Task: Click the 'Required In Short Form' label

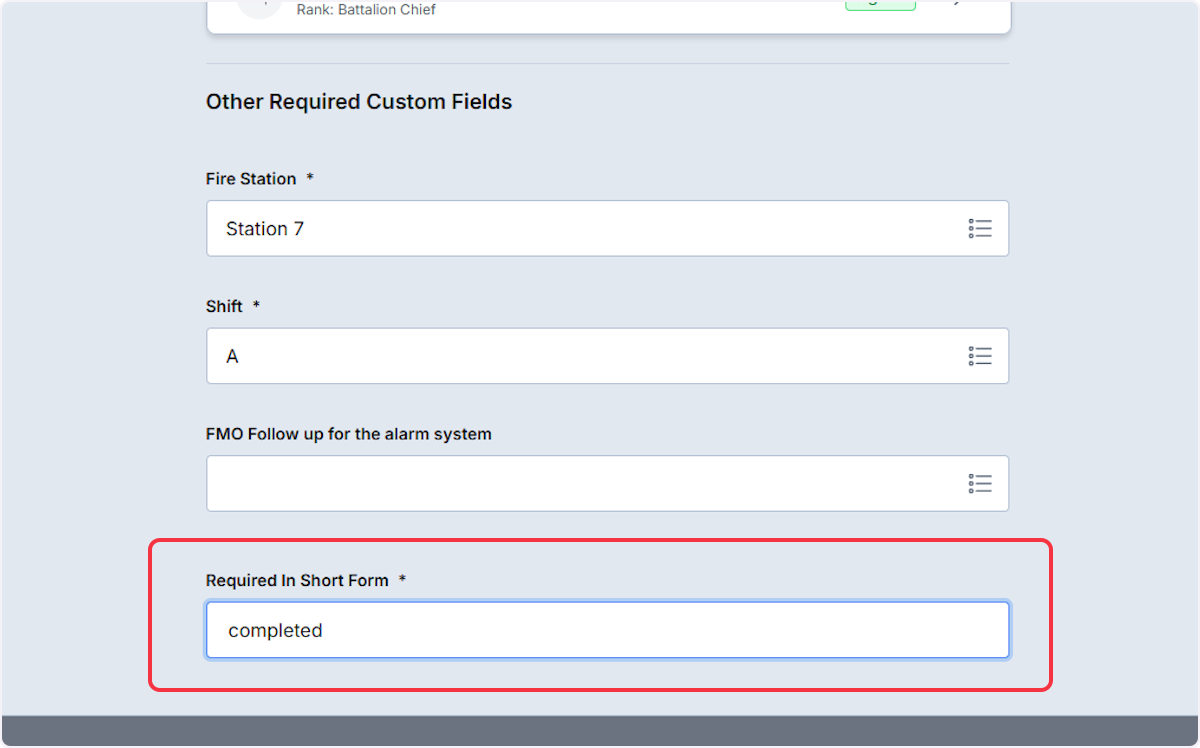Action: point(297,580)
